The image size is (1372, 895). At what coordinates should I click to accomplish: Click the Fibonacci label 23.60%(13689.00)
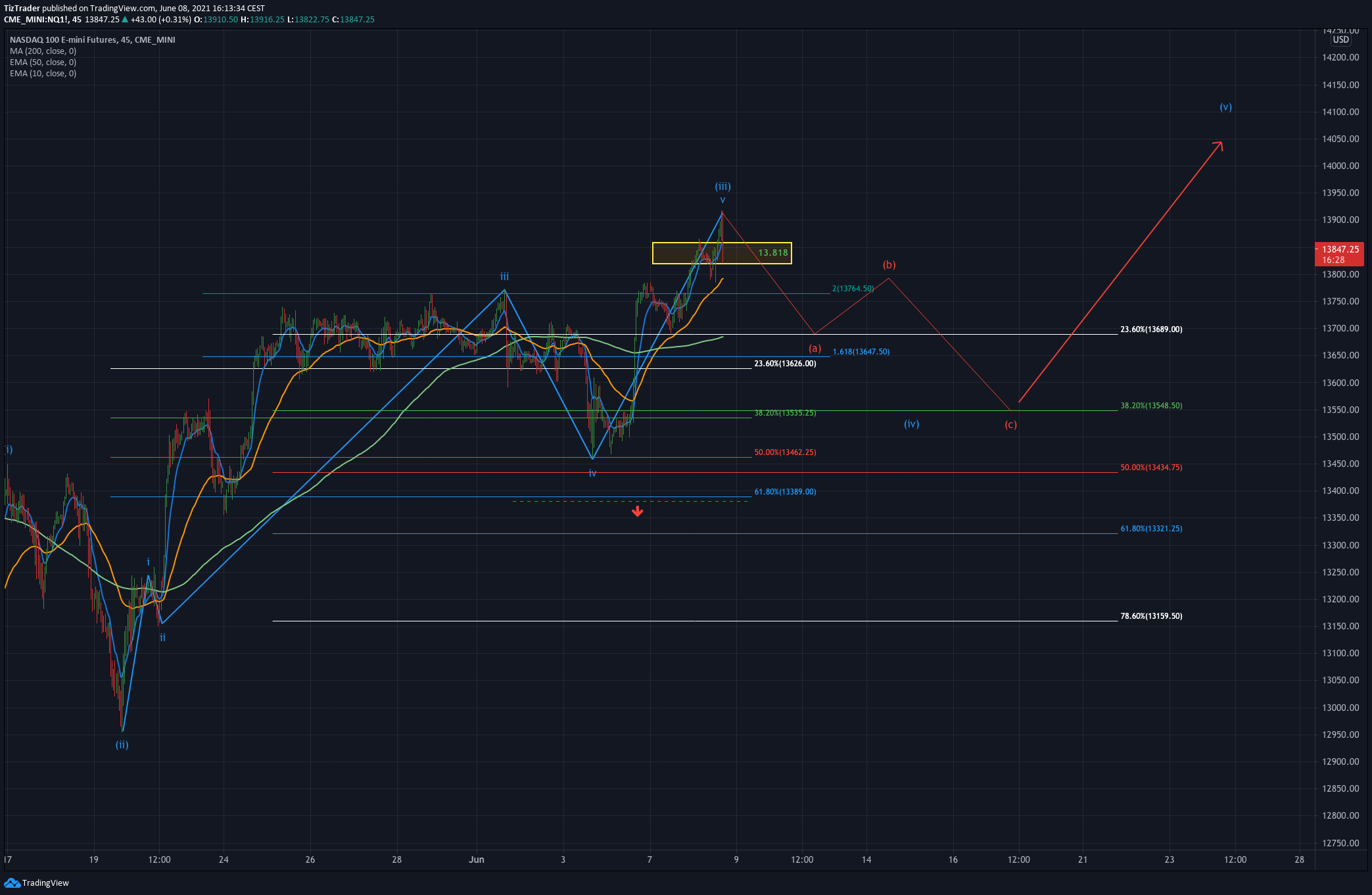click(1151, 329)
